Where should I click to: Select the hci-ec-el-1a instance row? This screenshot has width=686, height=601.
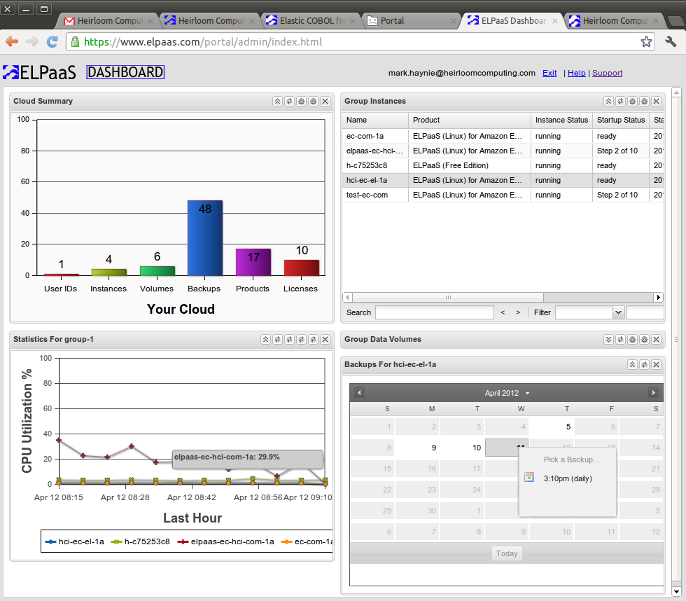pos(503,180)
